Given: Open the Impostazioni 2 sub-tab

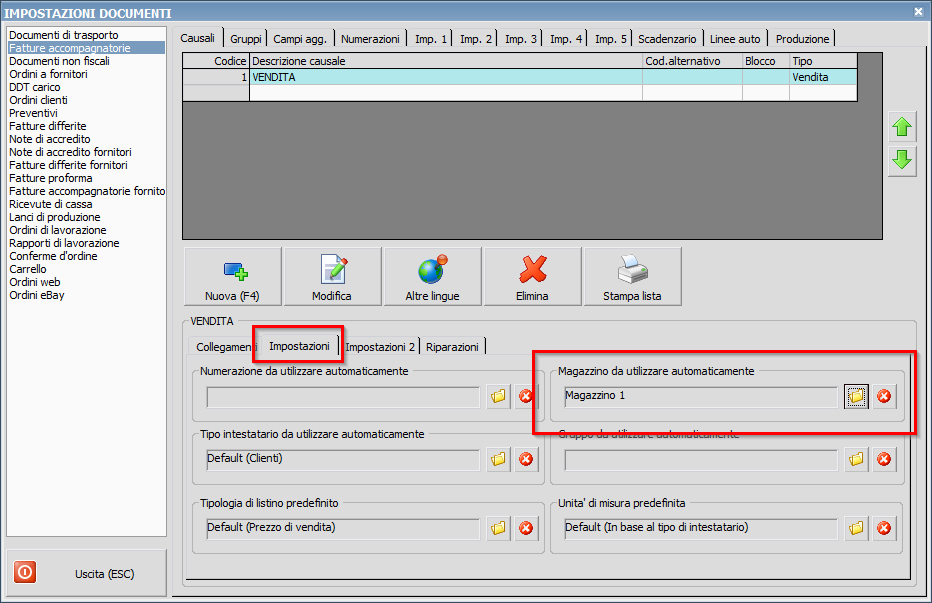Looking at the screenshot, I should coord(380,347).
